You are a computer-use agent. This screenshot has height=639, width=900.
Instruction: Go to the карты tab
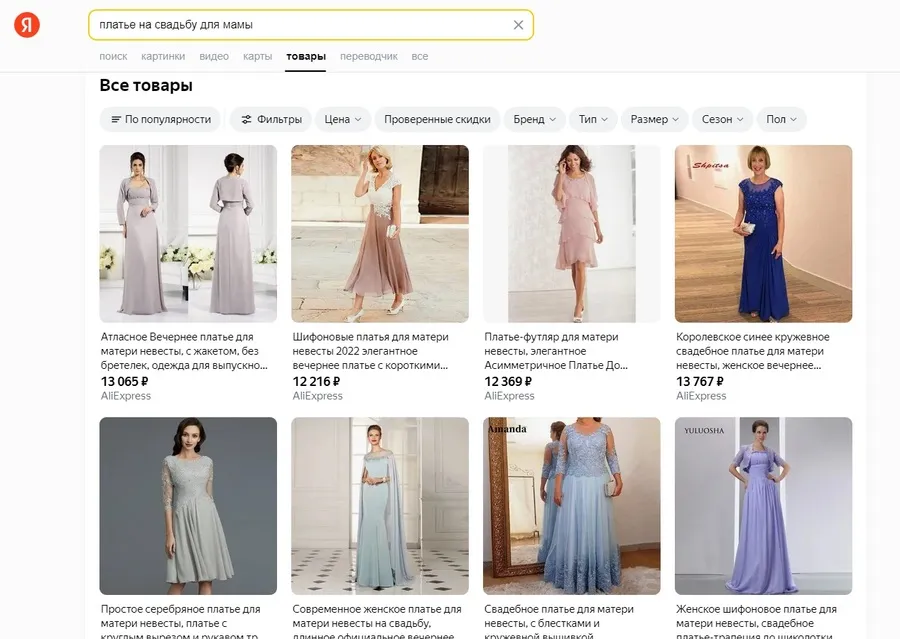point(257,56)
